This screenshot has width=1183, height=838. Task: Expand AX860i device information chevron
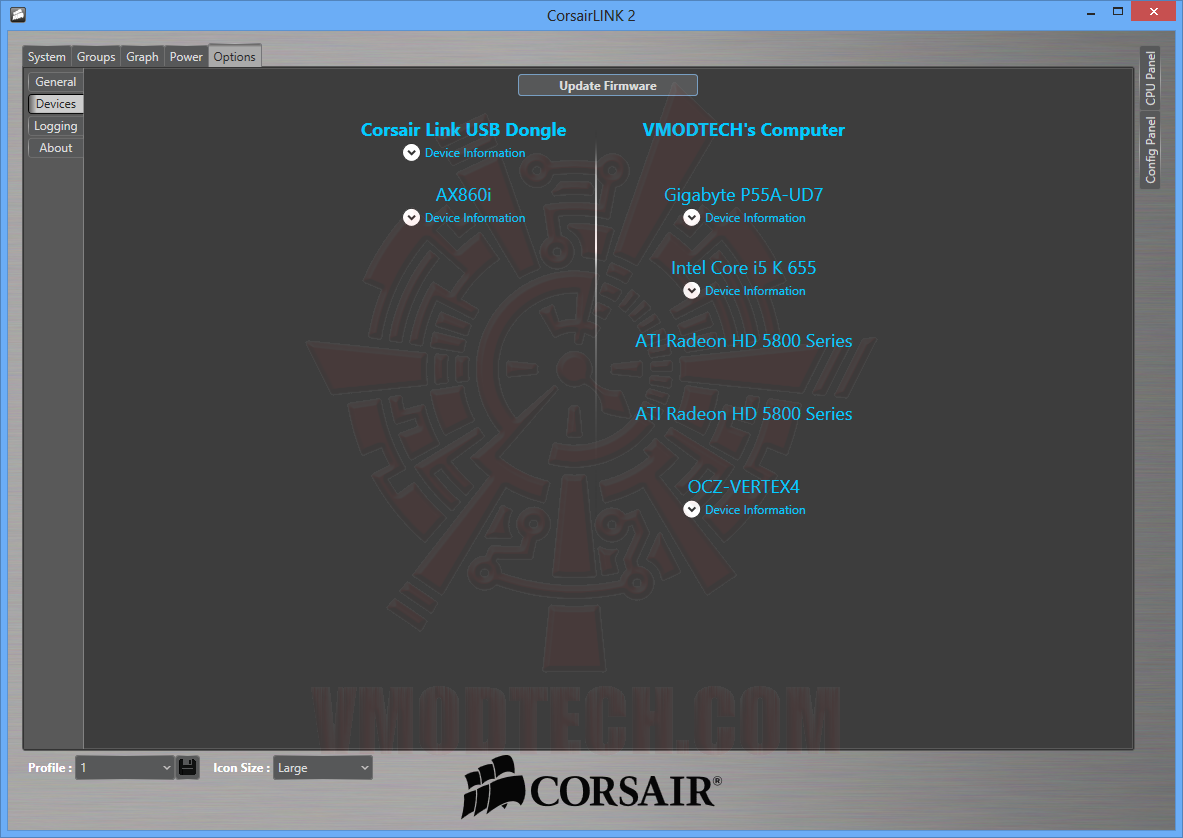point(411,218)
